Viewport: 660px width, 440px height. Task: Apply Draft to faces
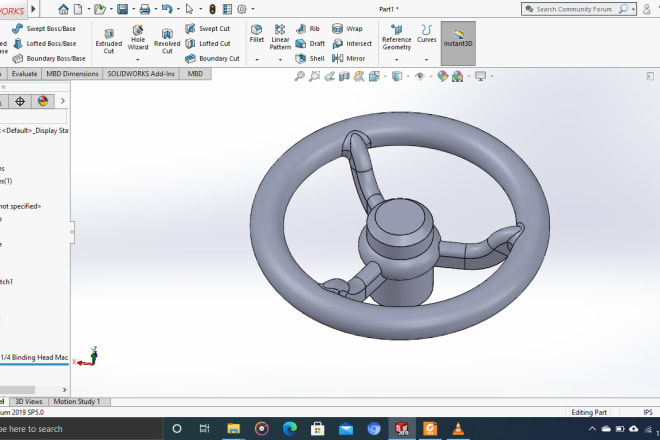(310, 43)
